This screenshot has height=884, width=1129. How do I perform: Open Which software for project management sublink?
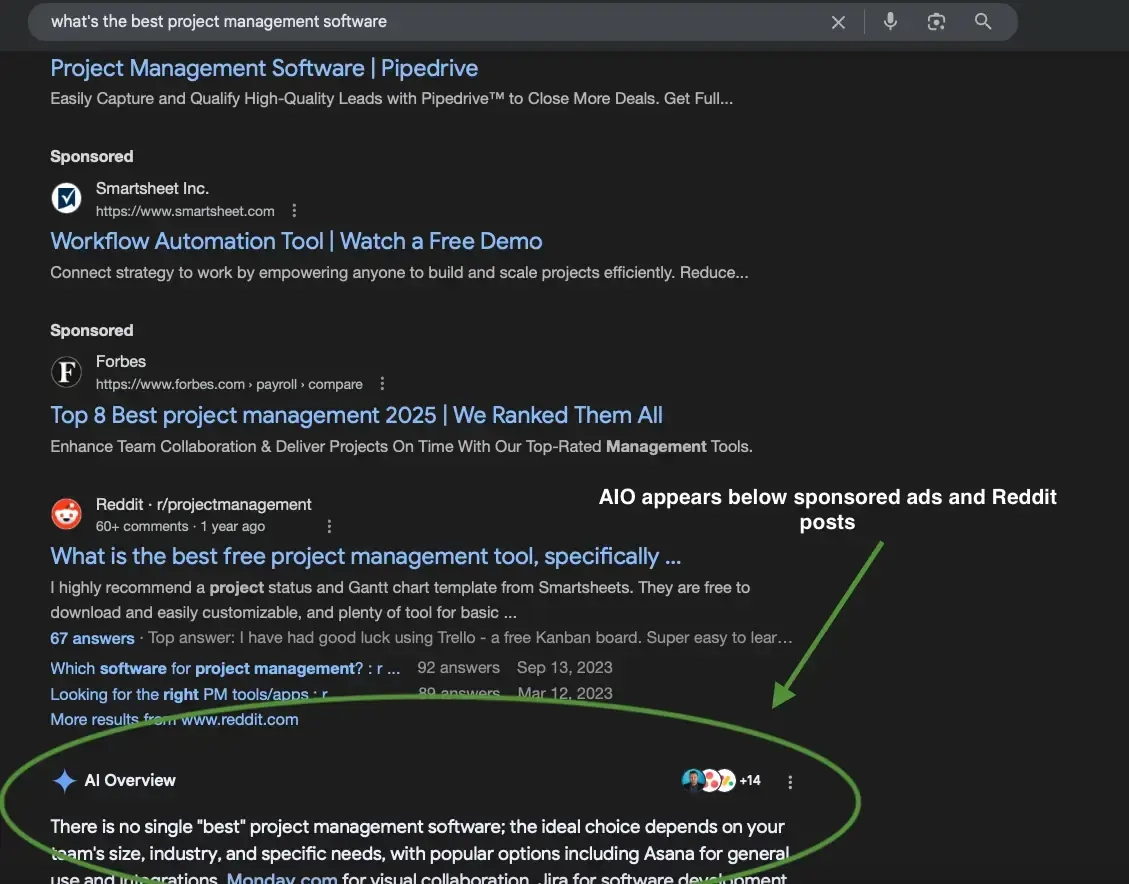pyautogui.click(x=225, y=669)
